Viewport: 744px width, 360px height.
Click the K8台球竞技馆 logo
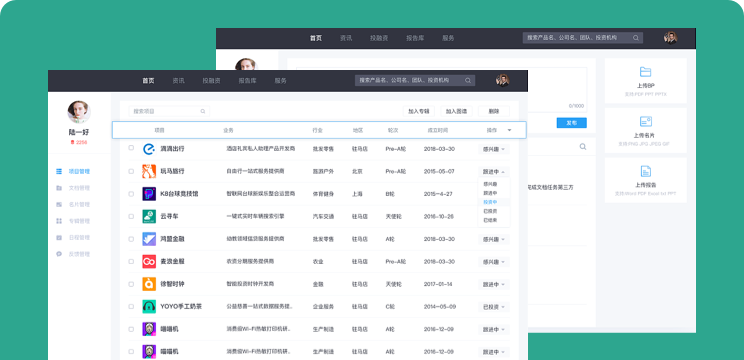tap(149, 194)
